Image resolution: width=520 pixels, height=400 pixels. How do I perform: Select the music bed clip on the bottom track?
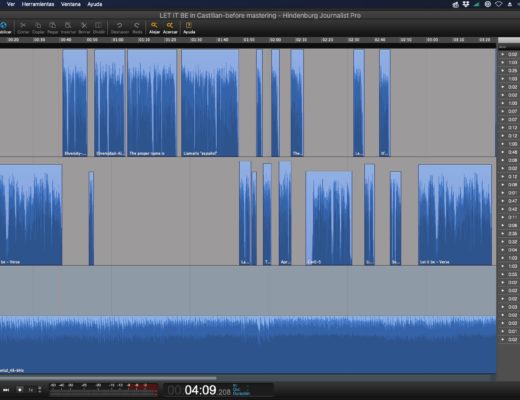click(248, 345)
